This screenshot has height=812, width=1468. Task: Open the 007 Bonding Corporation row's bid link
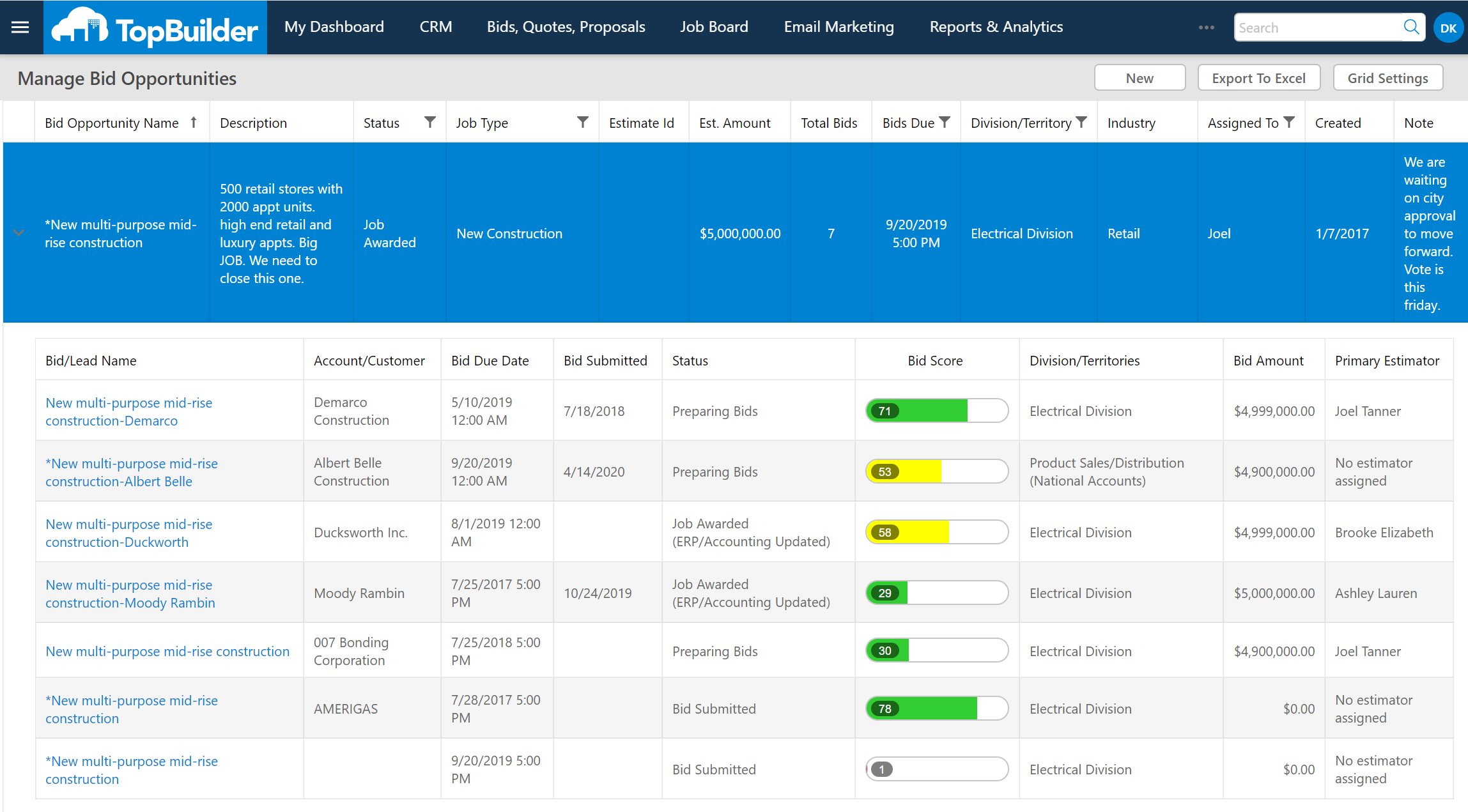click(x=167, y=651)
